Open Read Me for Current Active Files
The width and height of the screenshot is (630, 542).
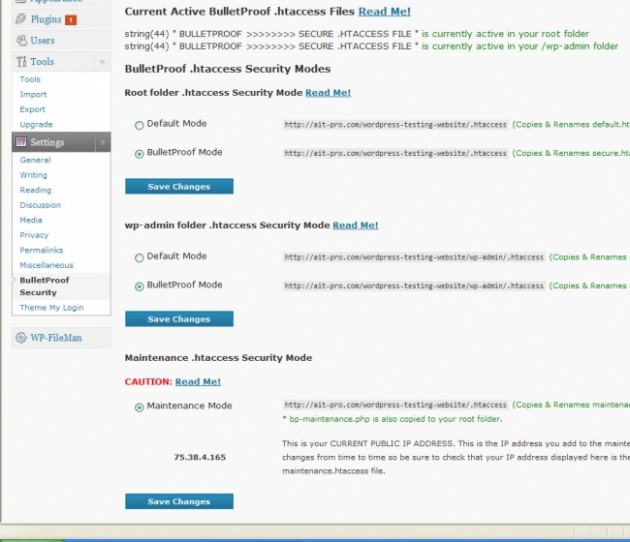tap(385, 11)
